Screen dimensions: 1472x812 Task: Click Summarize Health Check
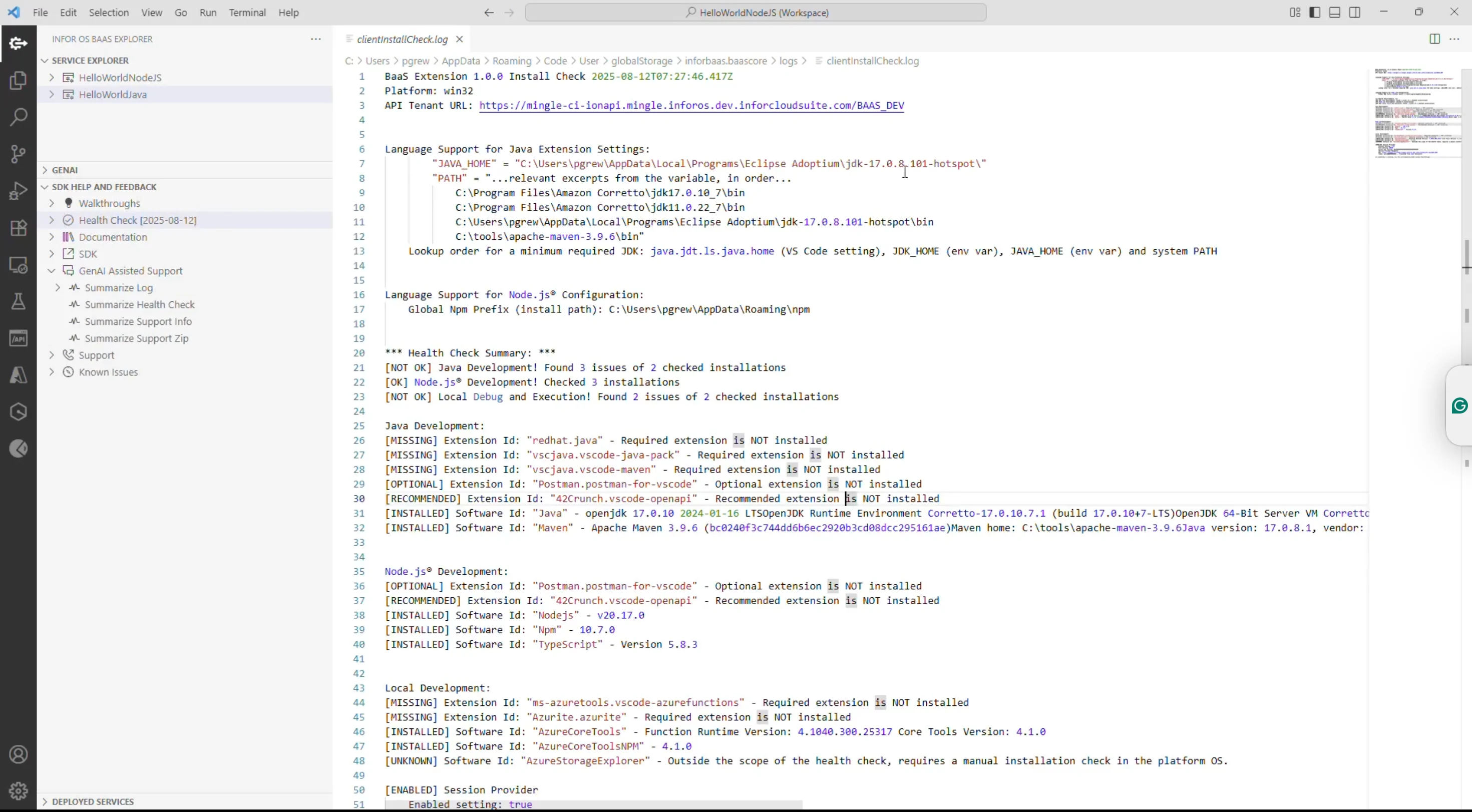point(139,304)
